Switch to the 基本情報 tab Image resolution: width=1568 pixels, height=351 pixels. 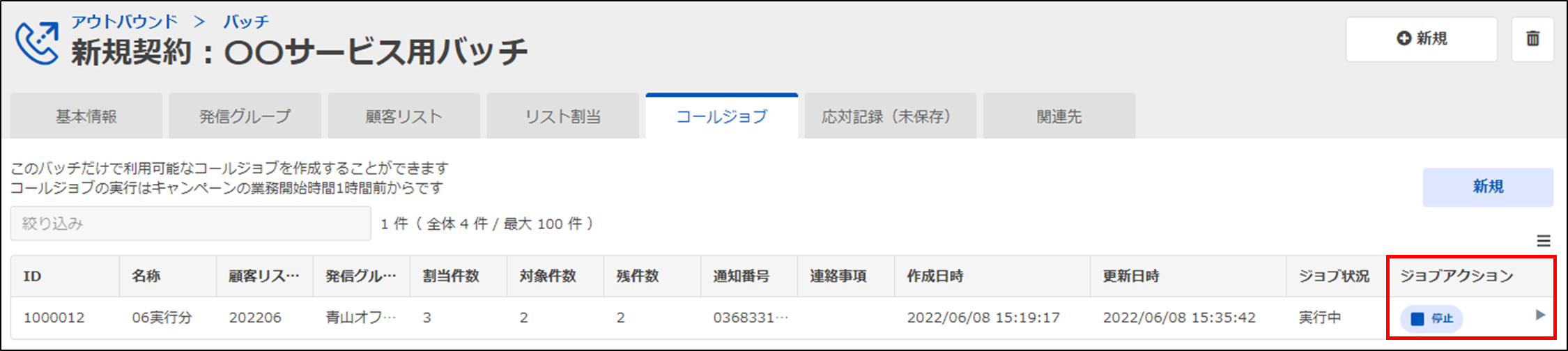point(86,116)
